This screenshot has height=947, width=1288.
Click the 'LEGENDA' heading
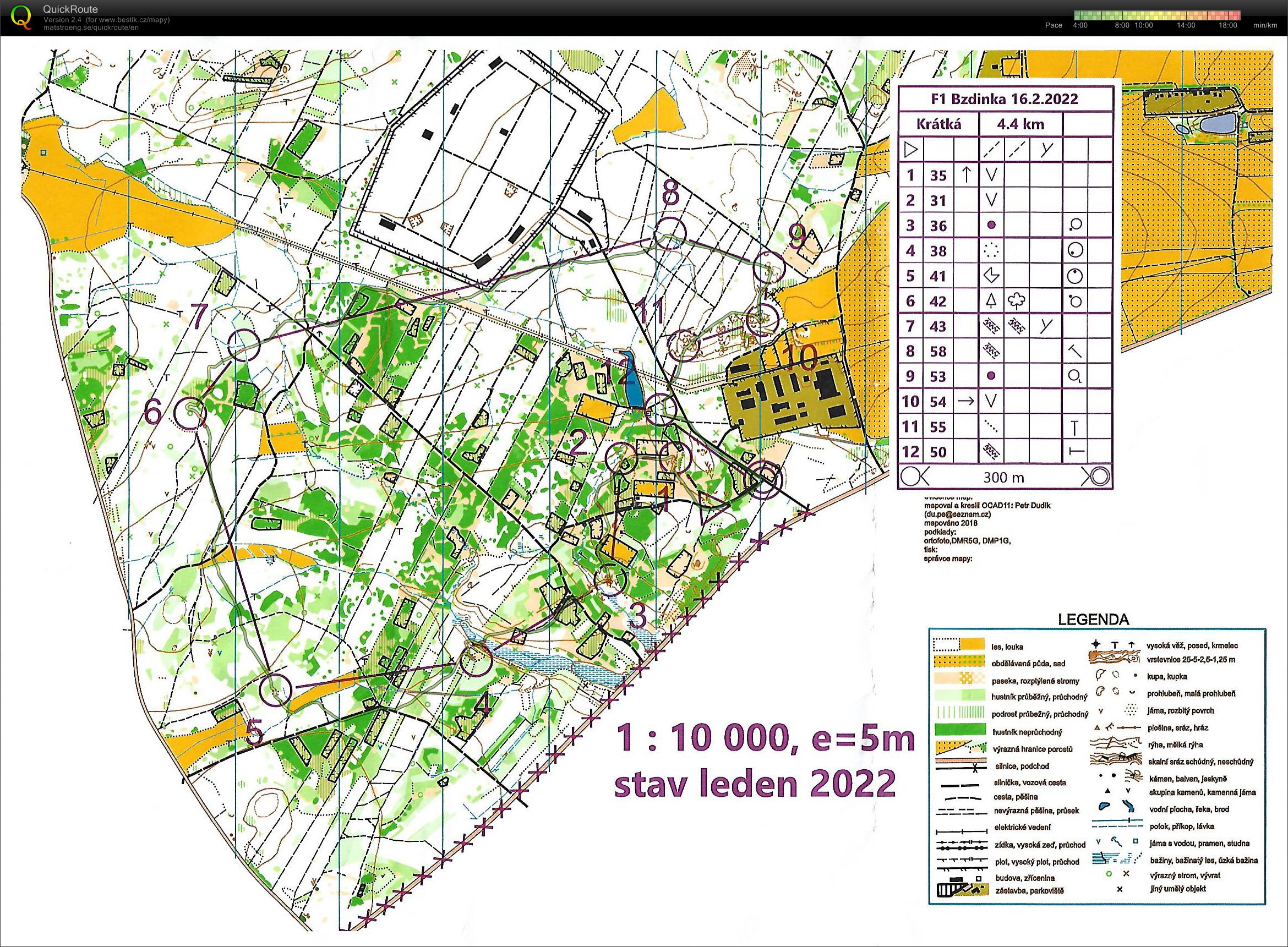pyautogui.click(x=1094, y=620)
